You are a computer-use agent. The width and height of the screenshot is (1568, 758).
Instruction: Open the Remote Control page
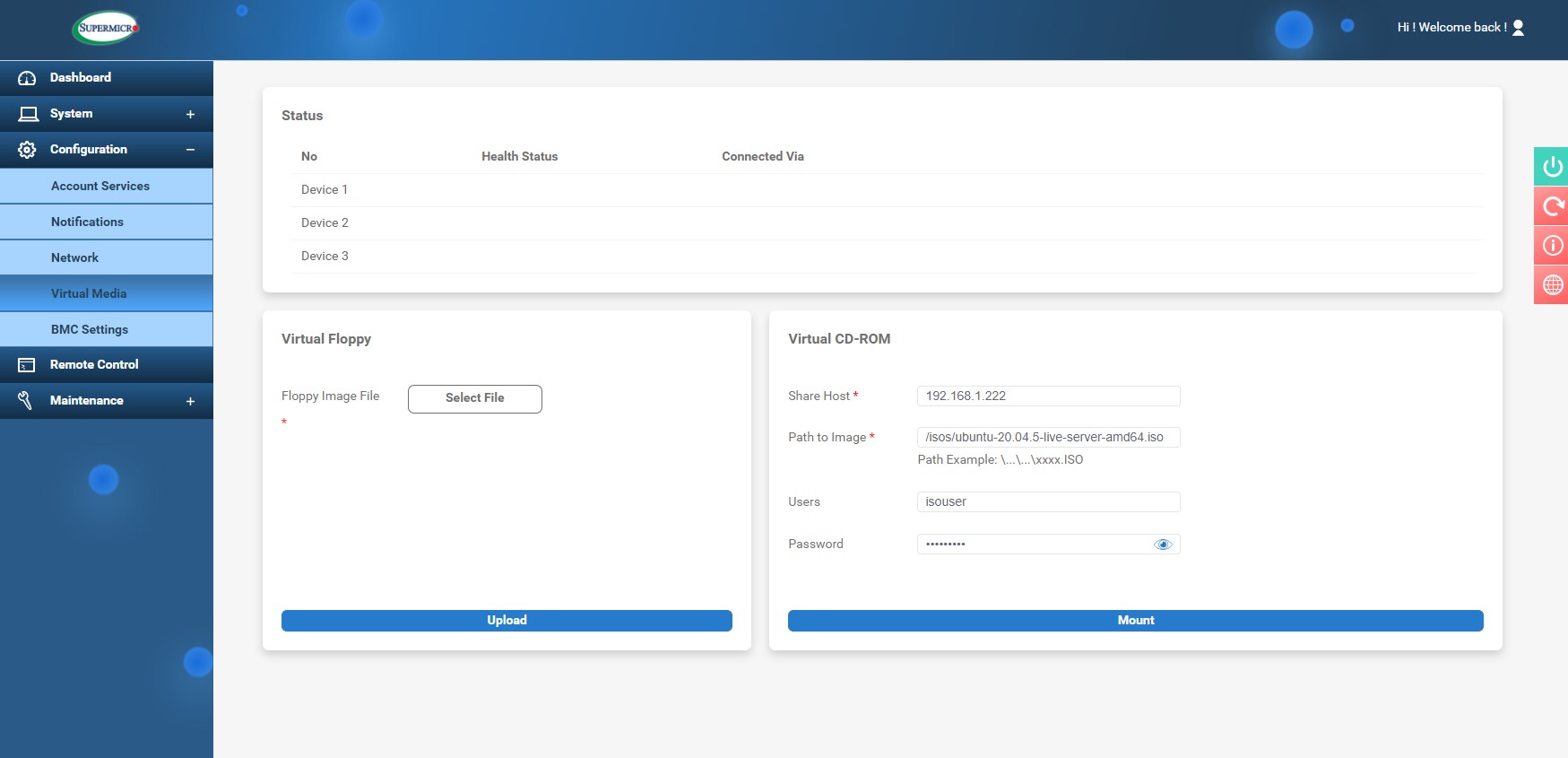tap(94, 365)
